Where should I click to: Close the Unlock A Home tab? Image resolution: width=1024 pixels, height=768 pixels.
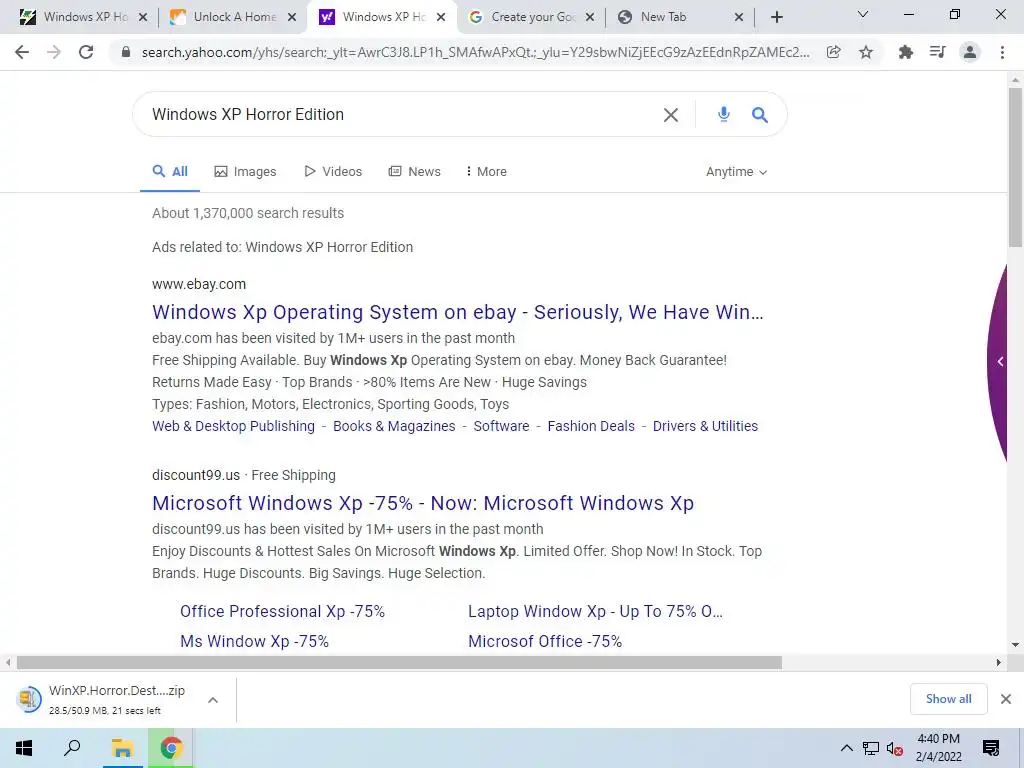(293, 18)
